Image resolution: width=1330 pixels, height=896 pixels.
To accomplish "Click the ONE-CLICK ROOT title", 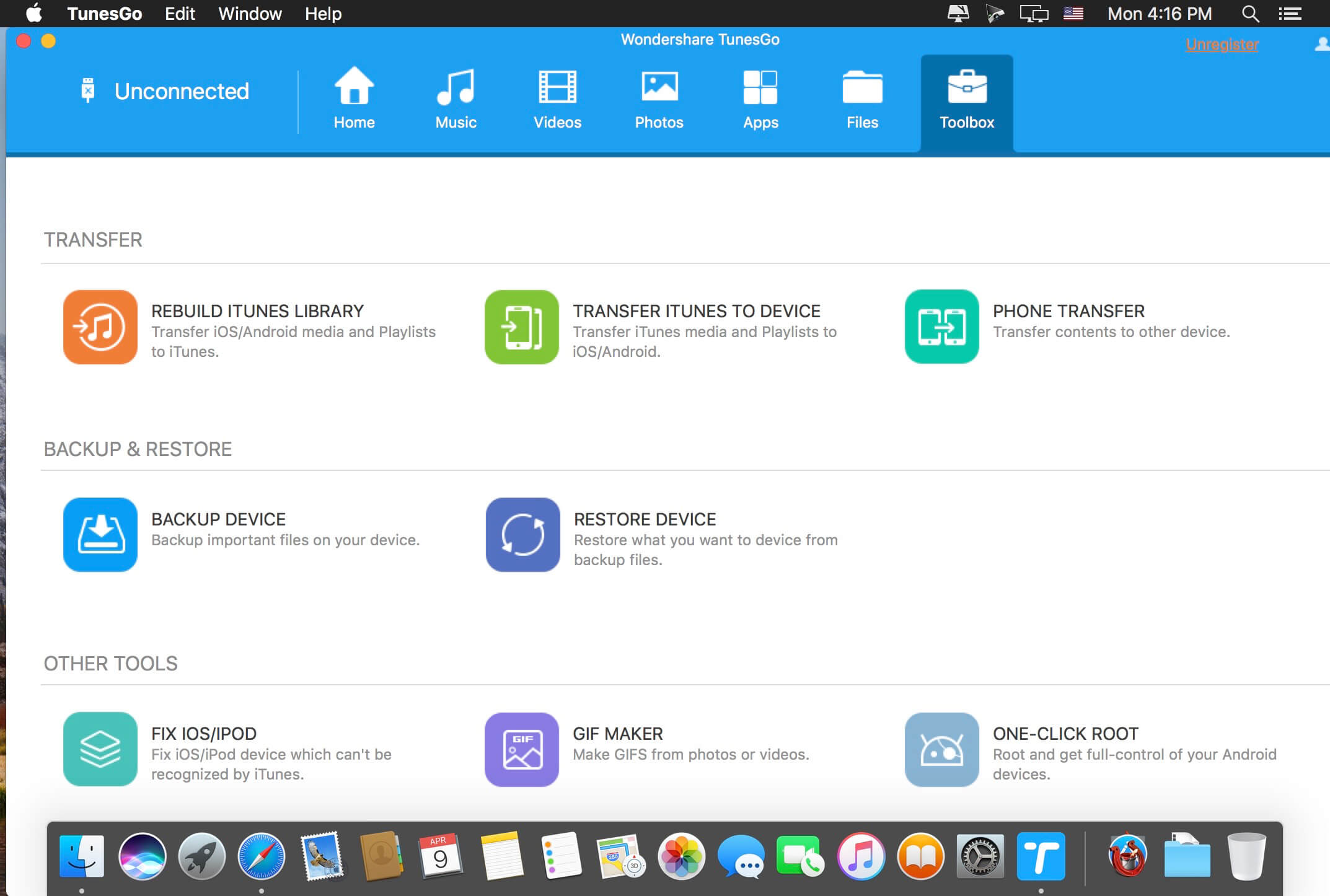I will [x=1066, y=734].
